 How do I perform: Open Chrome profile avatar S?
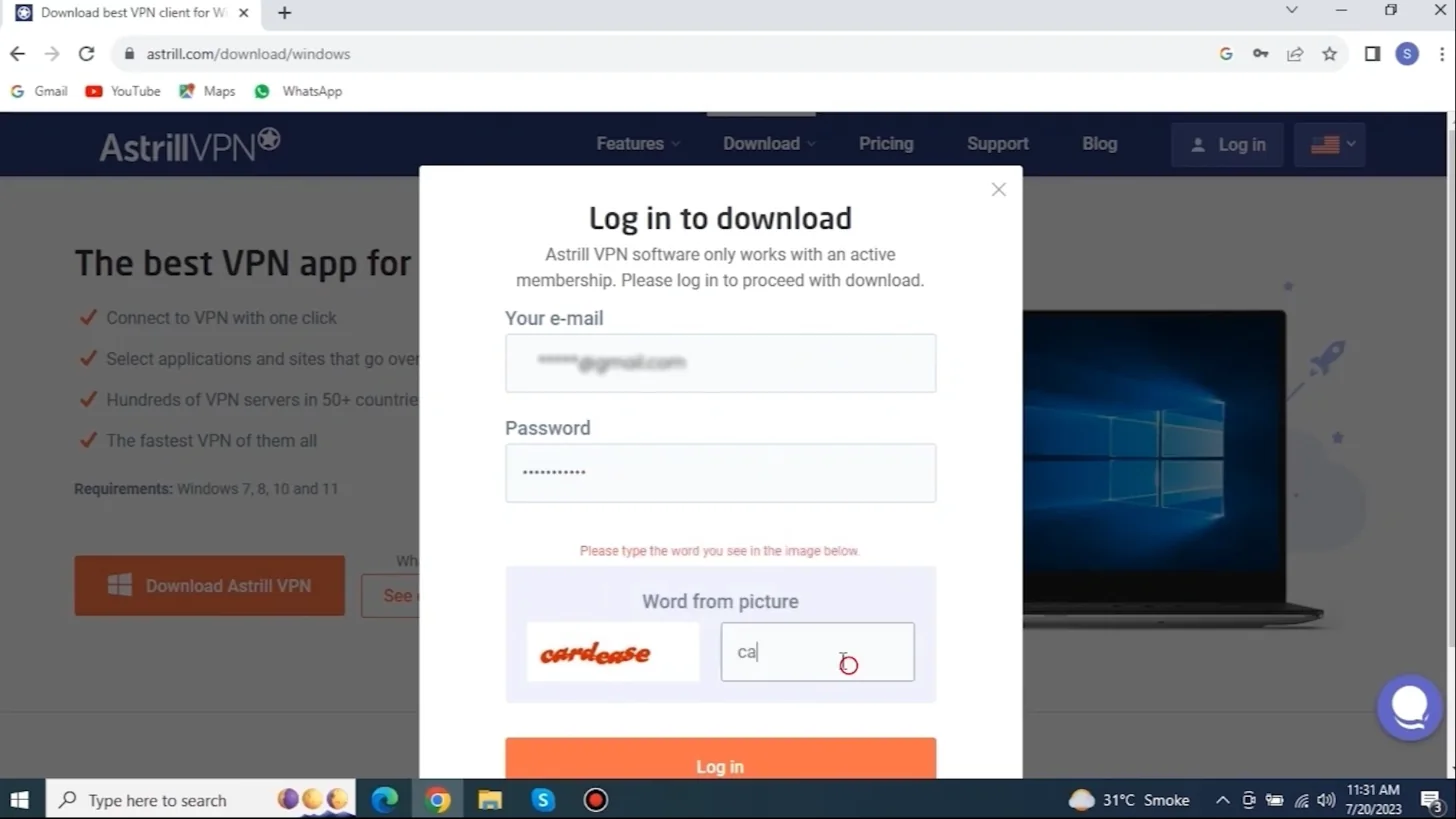click(1407, 54)
